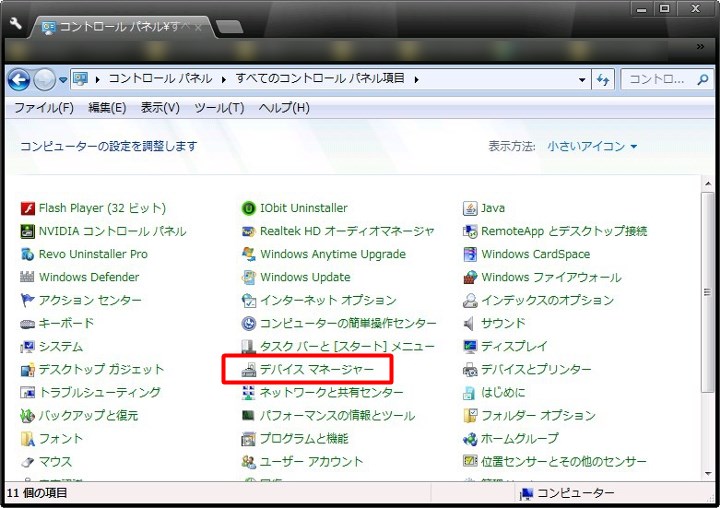The width and height of the screenshot is (720, 508).
Task: Open the ヘルプ(H) menu
Action: coord(284,108)
